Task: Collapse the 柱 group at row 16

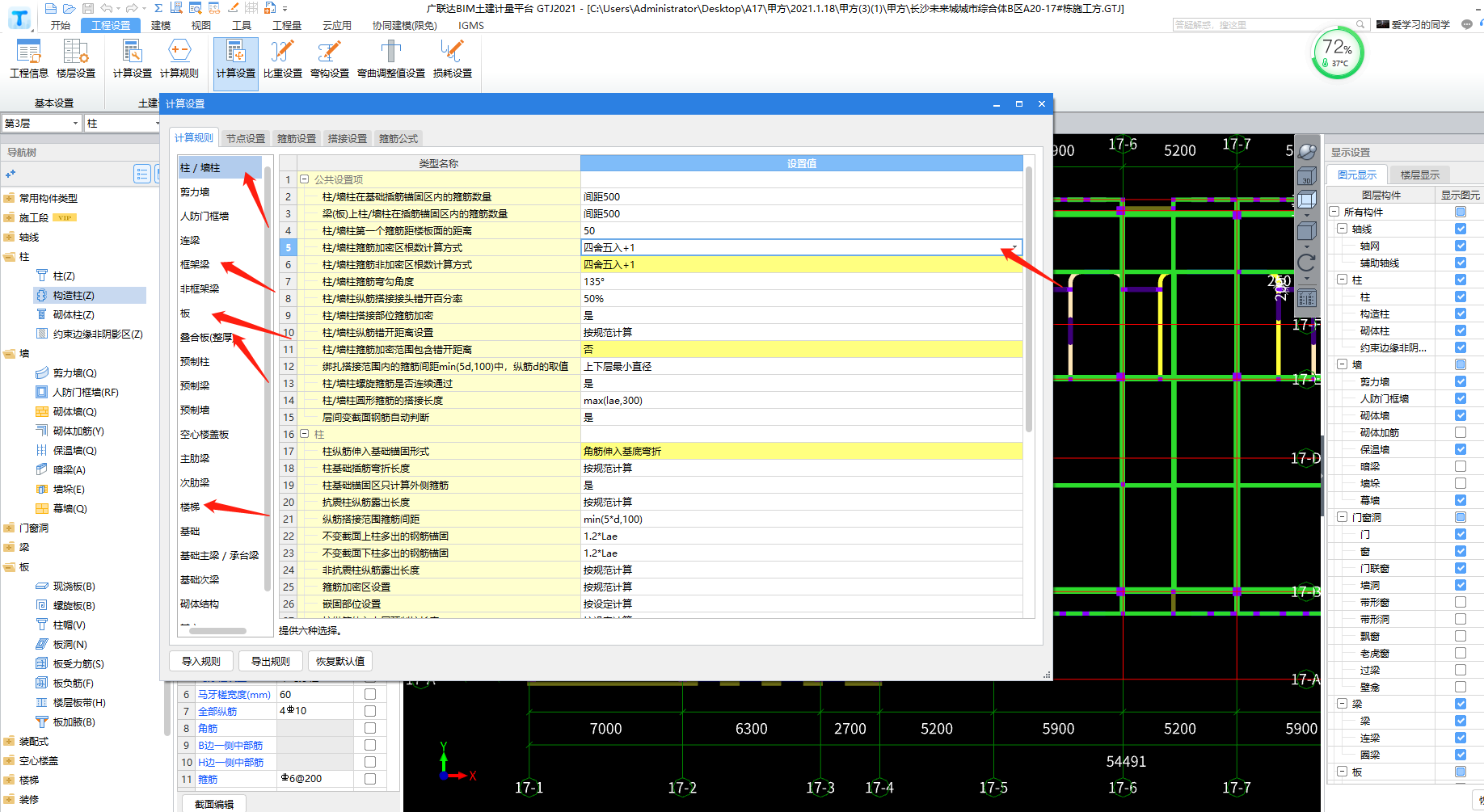Action: click(x=305, y=434)
